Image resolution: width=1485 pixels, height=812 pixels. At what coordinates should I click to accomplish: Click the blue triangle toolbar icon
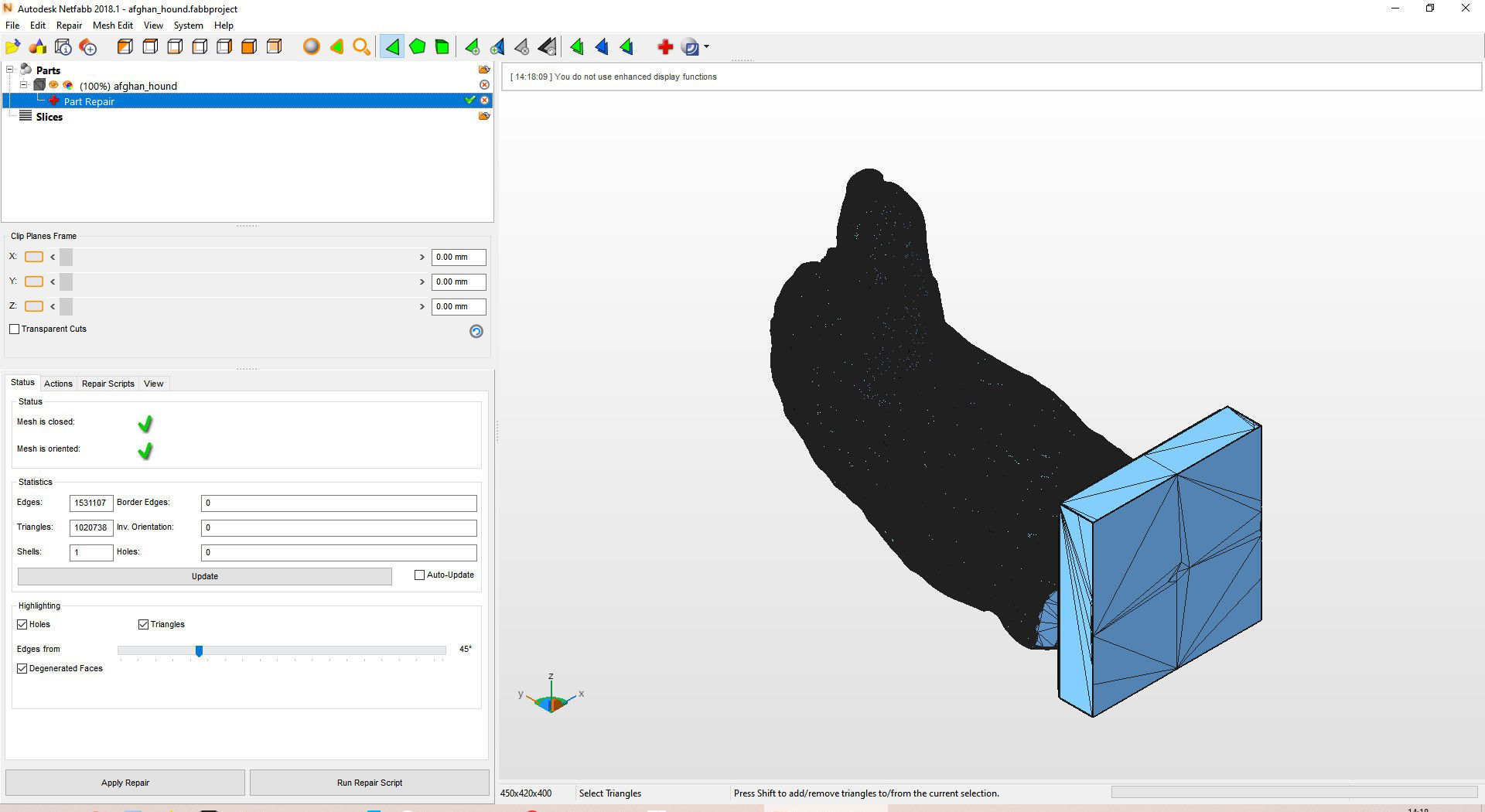coord(602,47)
